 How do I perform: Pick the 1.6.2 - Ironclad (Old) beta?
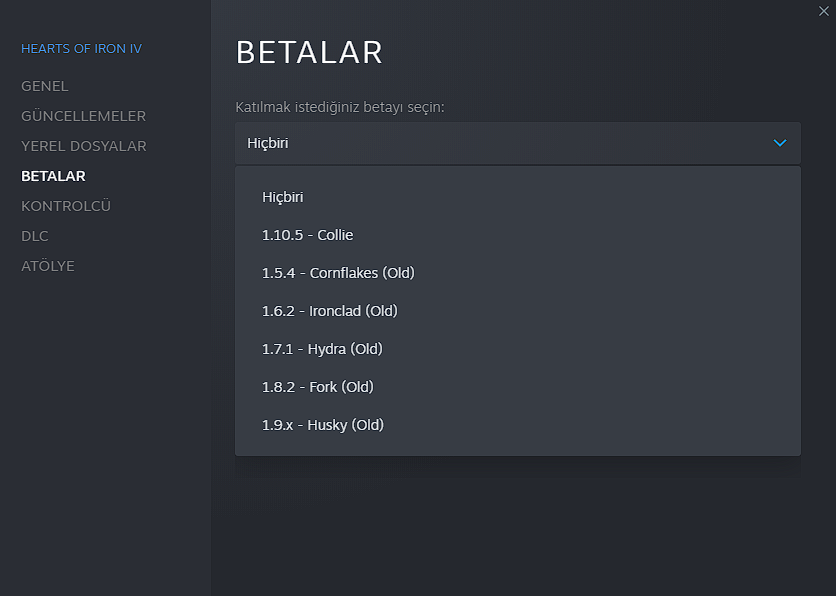330,311
